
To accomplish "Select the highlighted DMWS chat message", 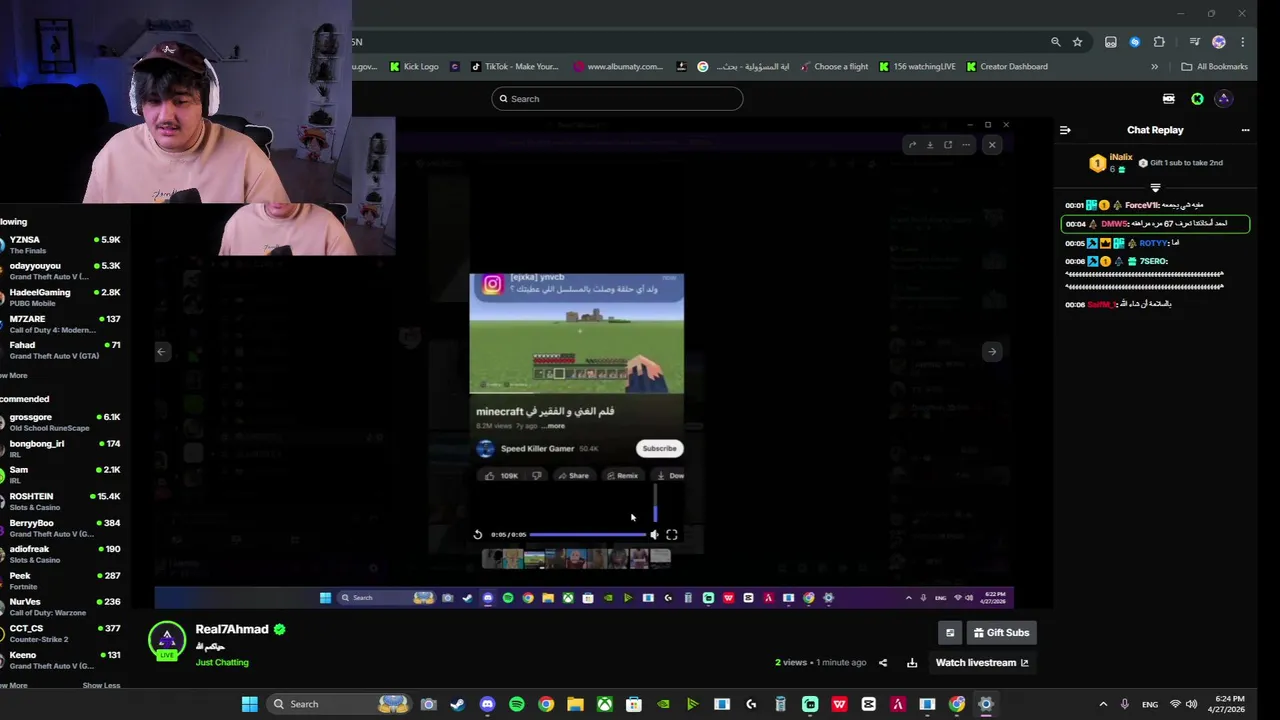I will tap(1155, 224).
